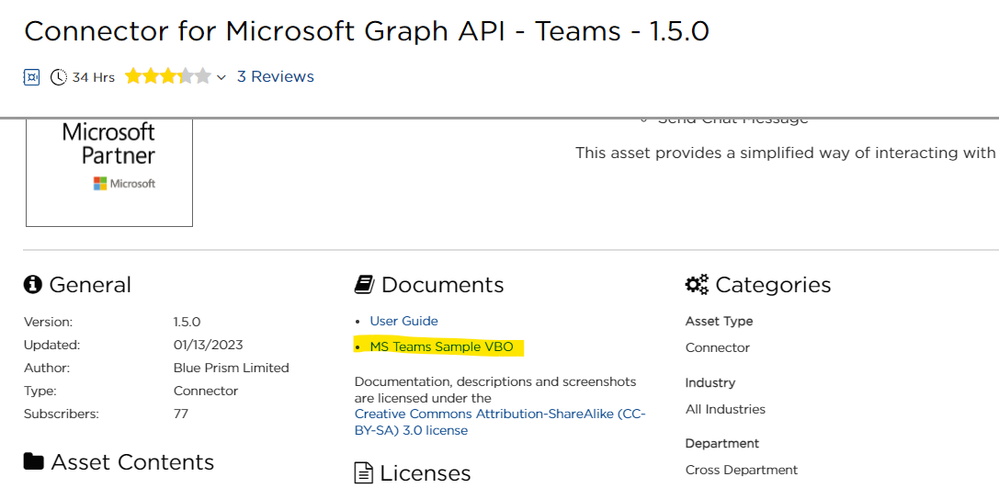This screenshot has height=488, width=999.
Task: Click the document icon beside Licenses heading
Action: click(x=364, y=473)
